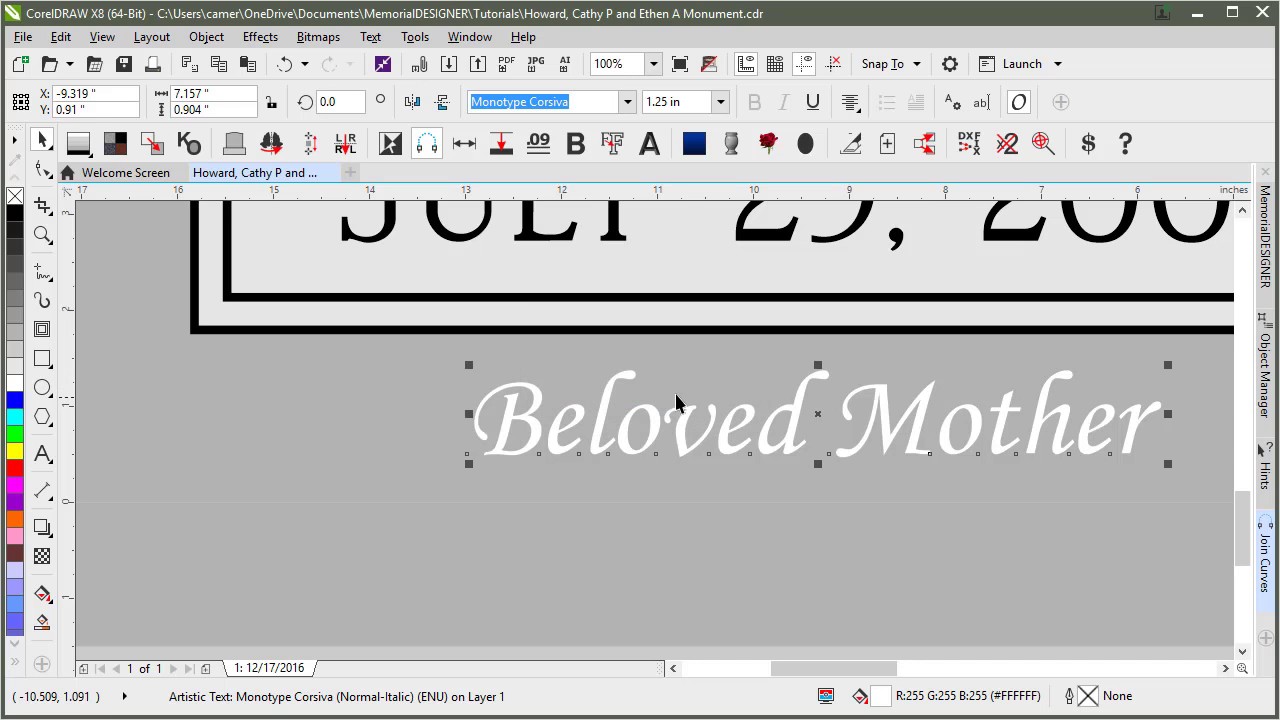Toggle Mirror horizontally button

point(412,102)
